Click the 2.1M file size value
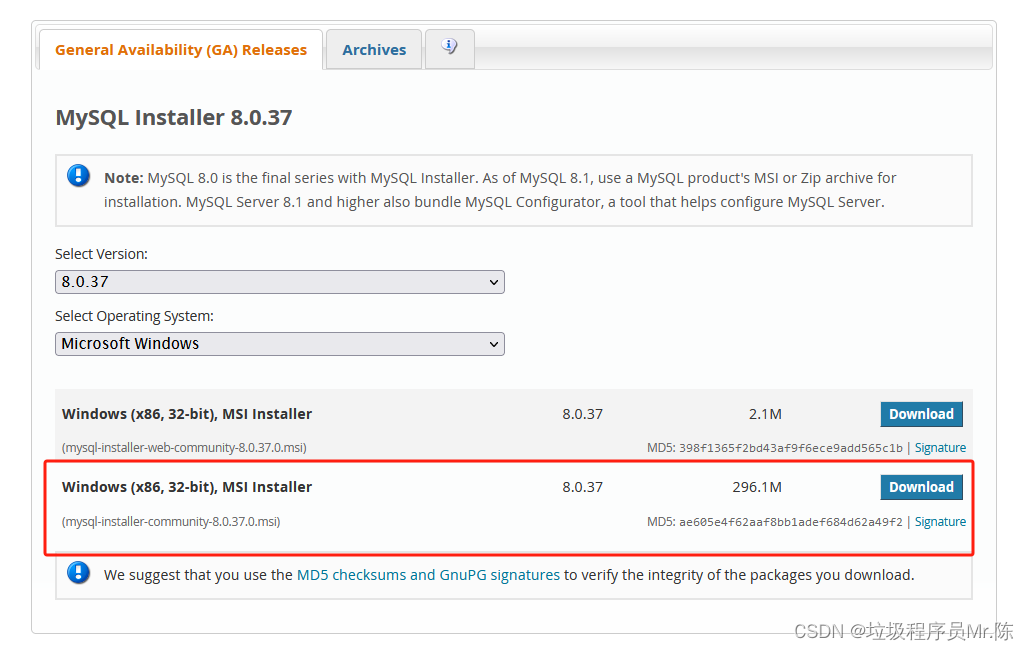Viewport: 1029px width, 650px height. click(765, 414)
